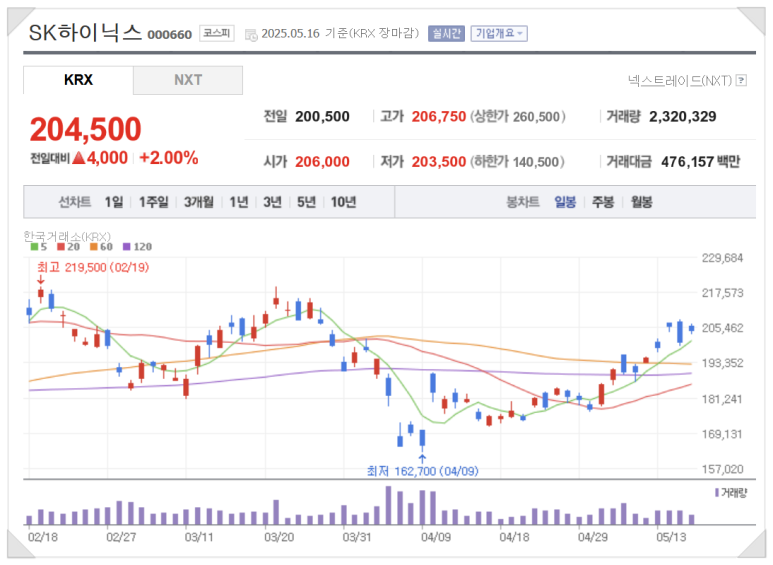This screenshot has width=773, height=565.
Task: Click the 하한가 140,500 lower limit text
Action: point(517,162)
